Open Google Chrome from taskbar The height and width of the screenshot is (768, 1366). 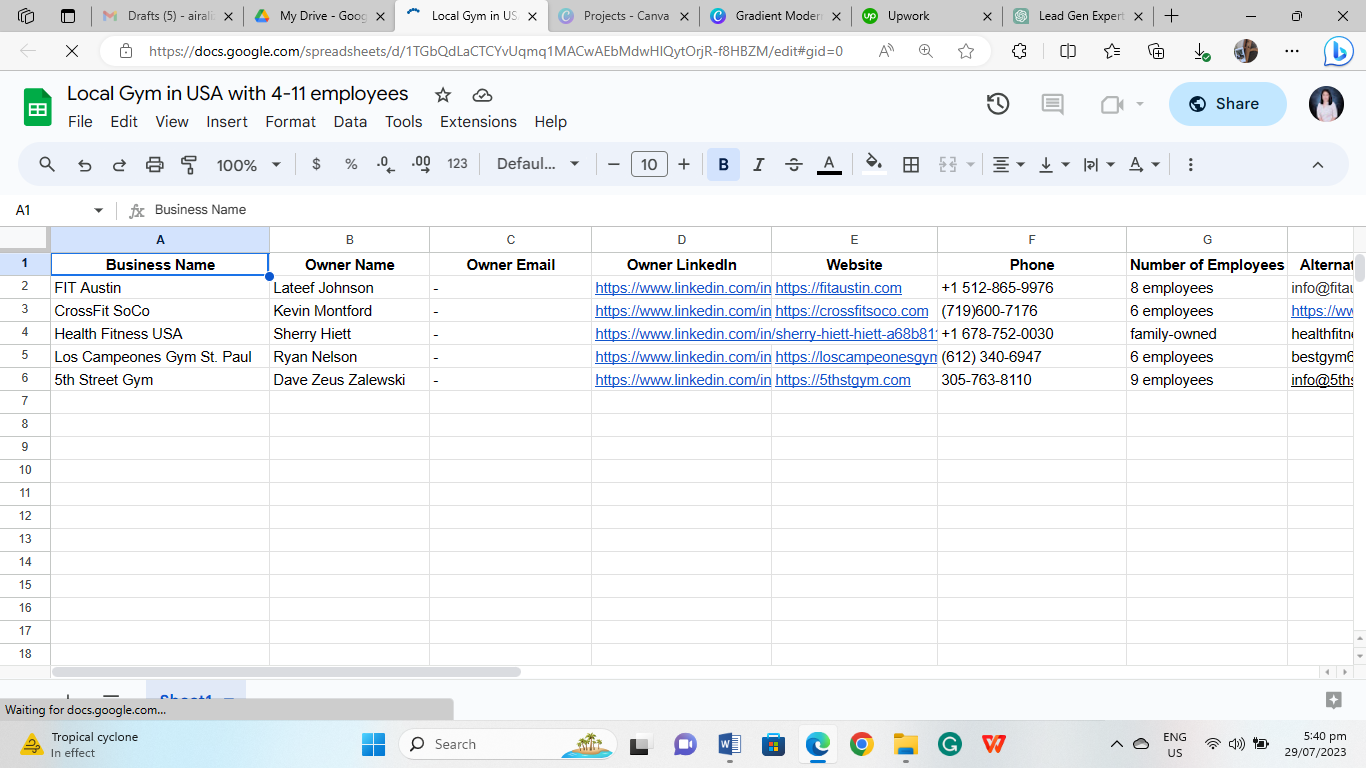click(x=861, y=744)
